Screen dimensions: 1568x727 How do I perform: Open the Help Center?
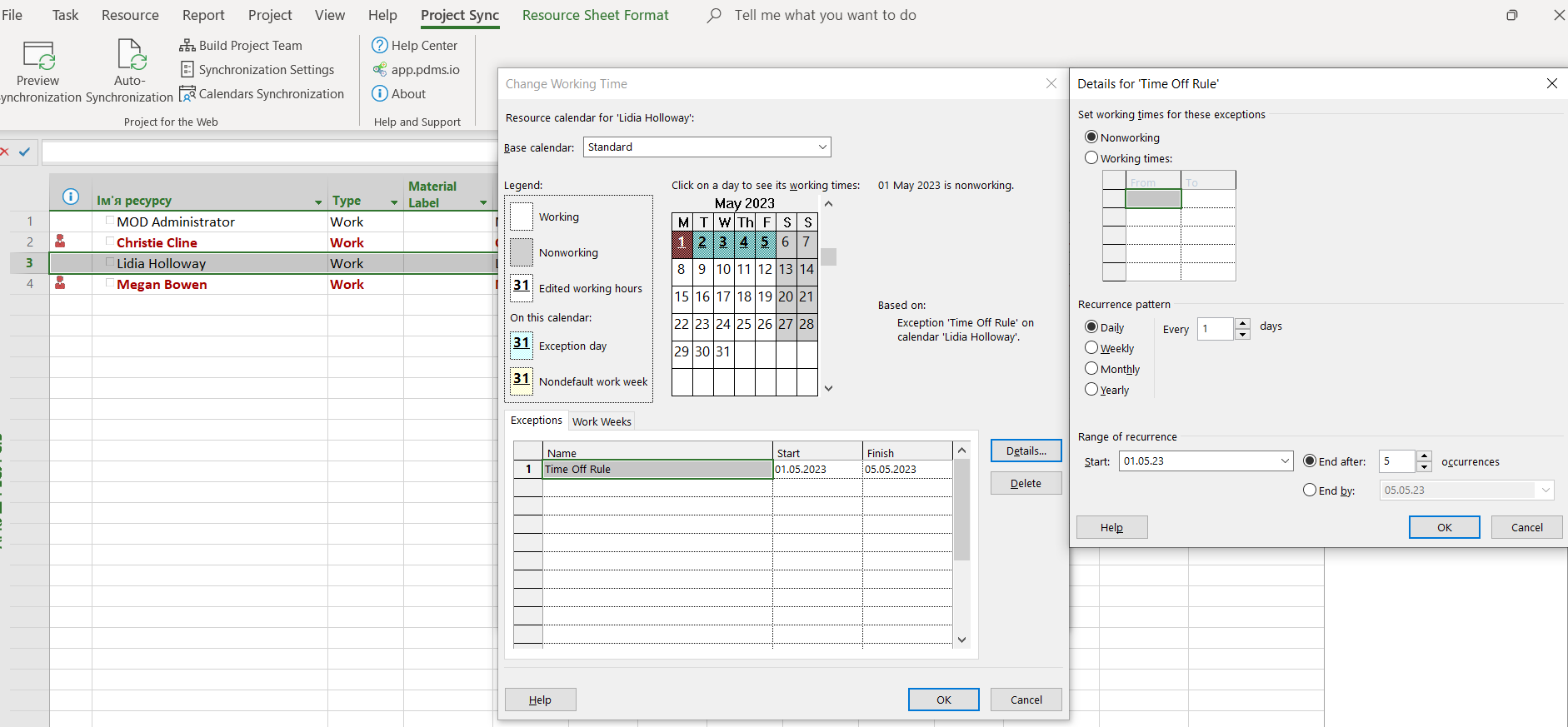click(414, 46)
